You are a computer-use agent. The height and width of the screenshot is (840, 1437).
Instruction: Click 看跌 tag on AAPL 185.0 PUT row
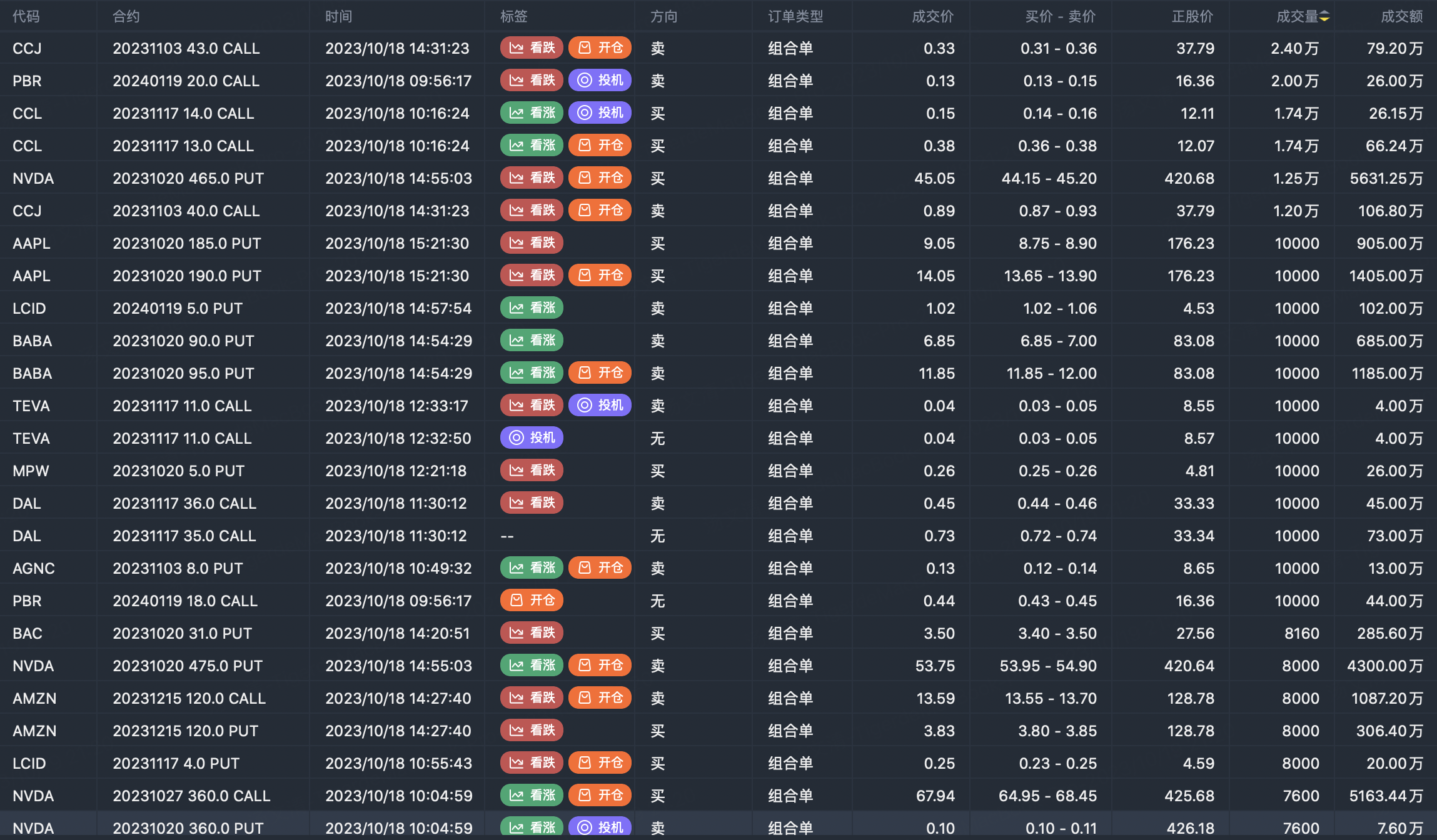click(x=532, y=243)
